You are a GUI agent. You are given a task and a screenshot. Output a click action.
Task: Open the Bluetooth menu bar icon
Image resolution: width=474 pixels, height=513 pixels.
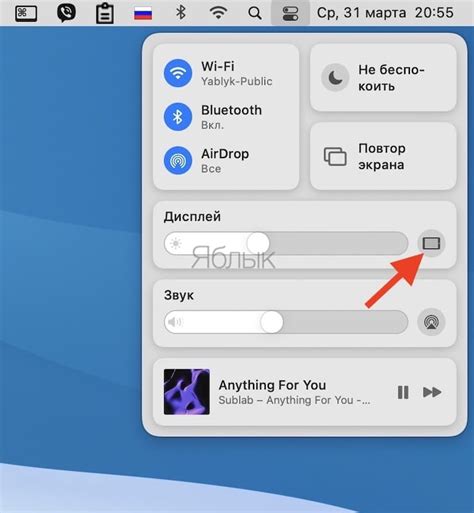pyautogui.click(x=181, y=13)
